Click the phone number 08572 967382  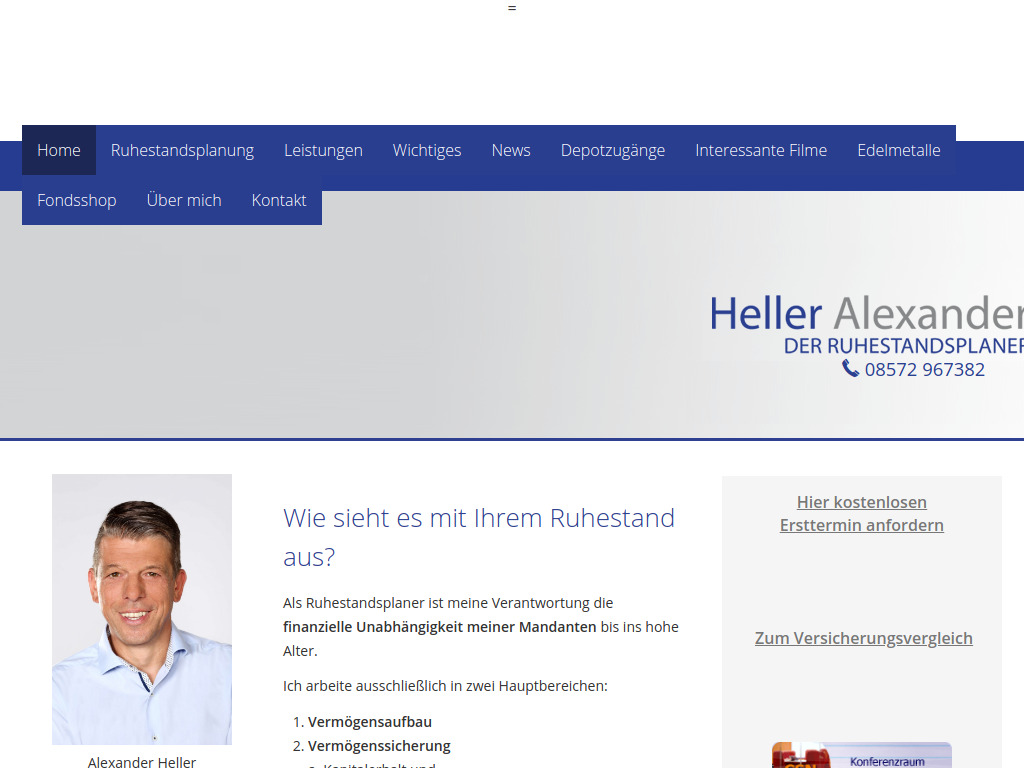point(925,369)
